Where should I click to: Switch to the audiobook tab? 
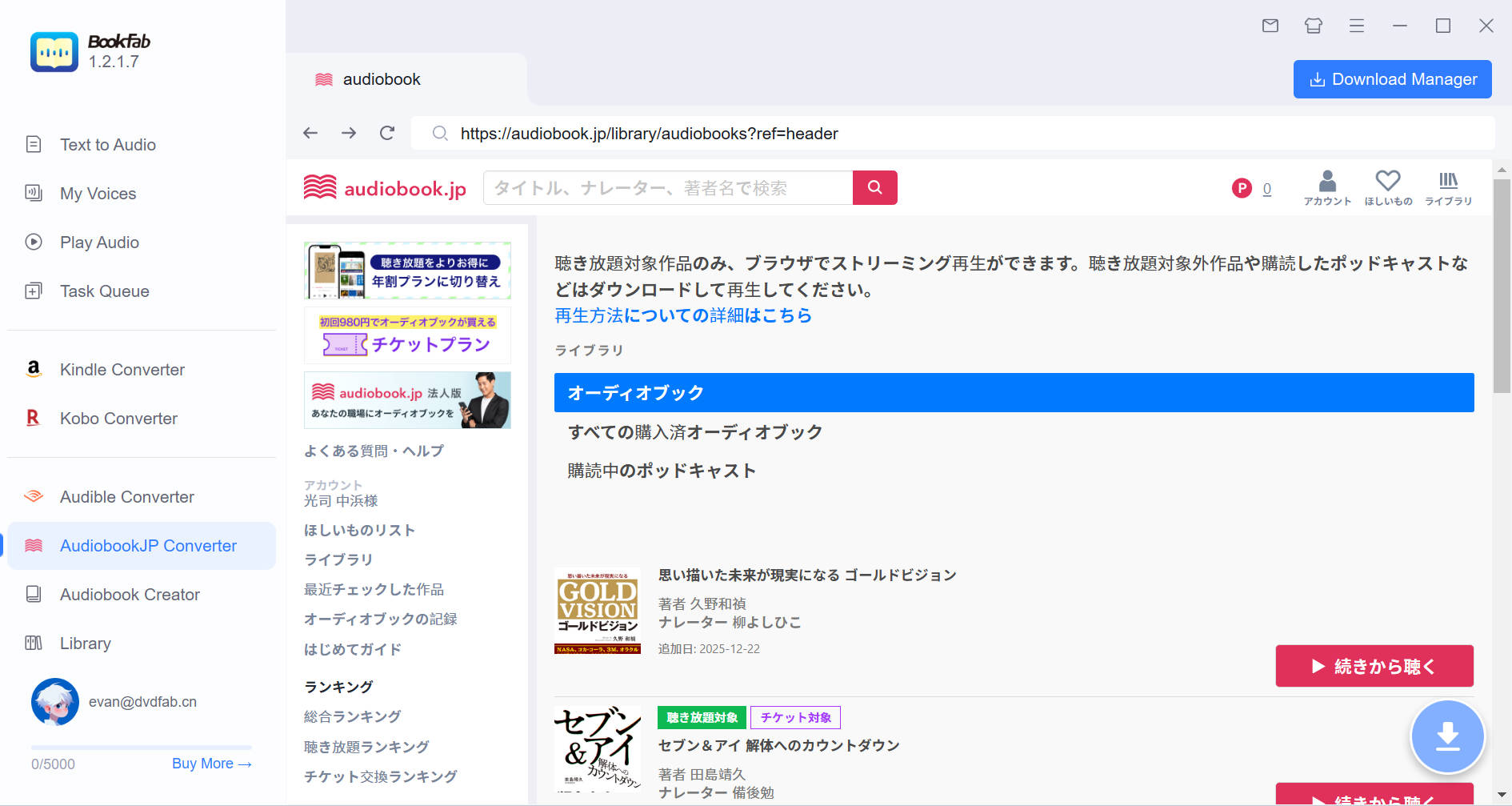click(x=381, y=78)
